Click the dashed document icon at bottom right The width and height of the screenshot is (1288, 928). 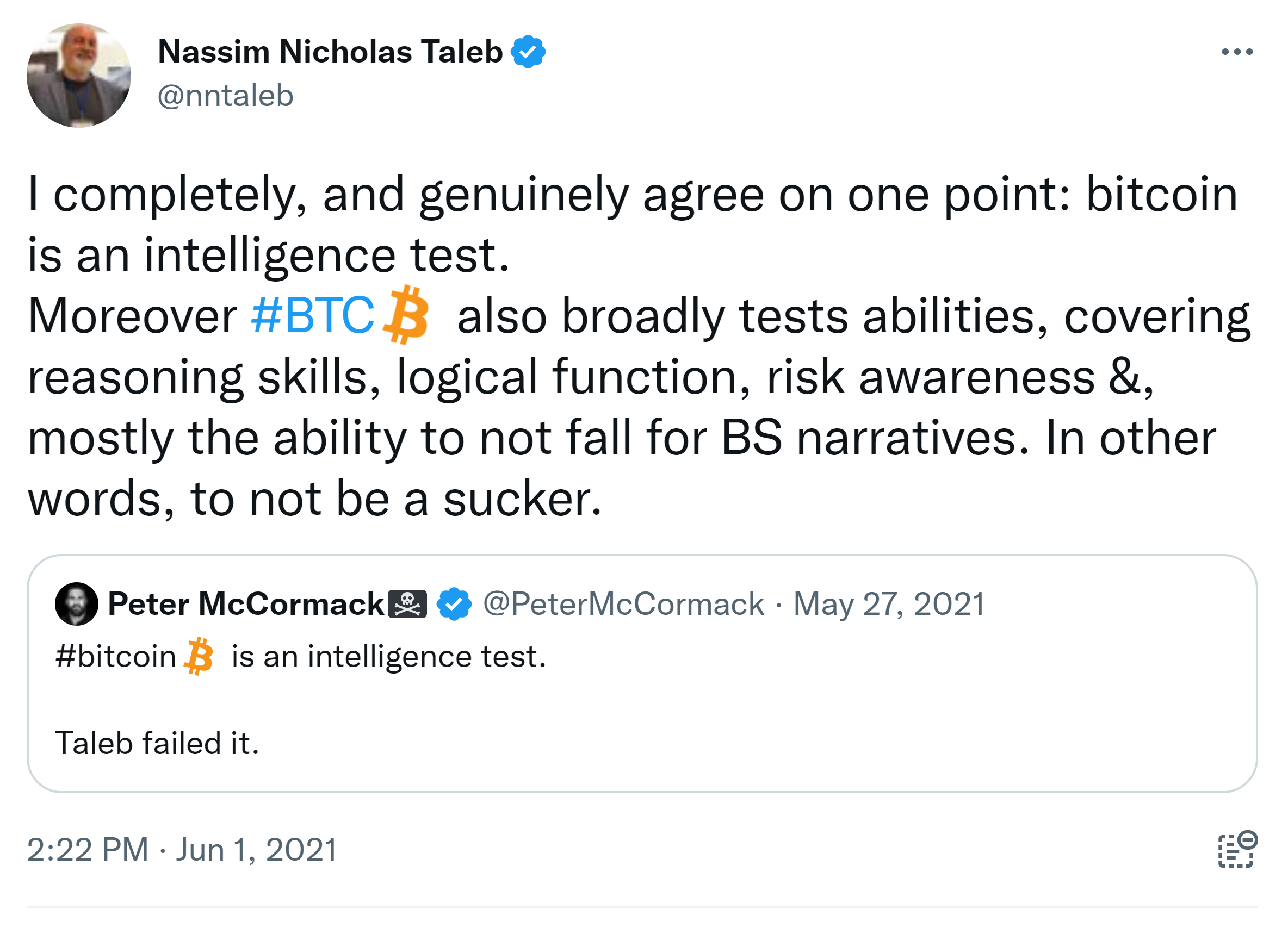coord(1237,850)
